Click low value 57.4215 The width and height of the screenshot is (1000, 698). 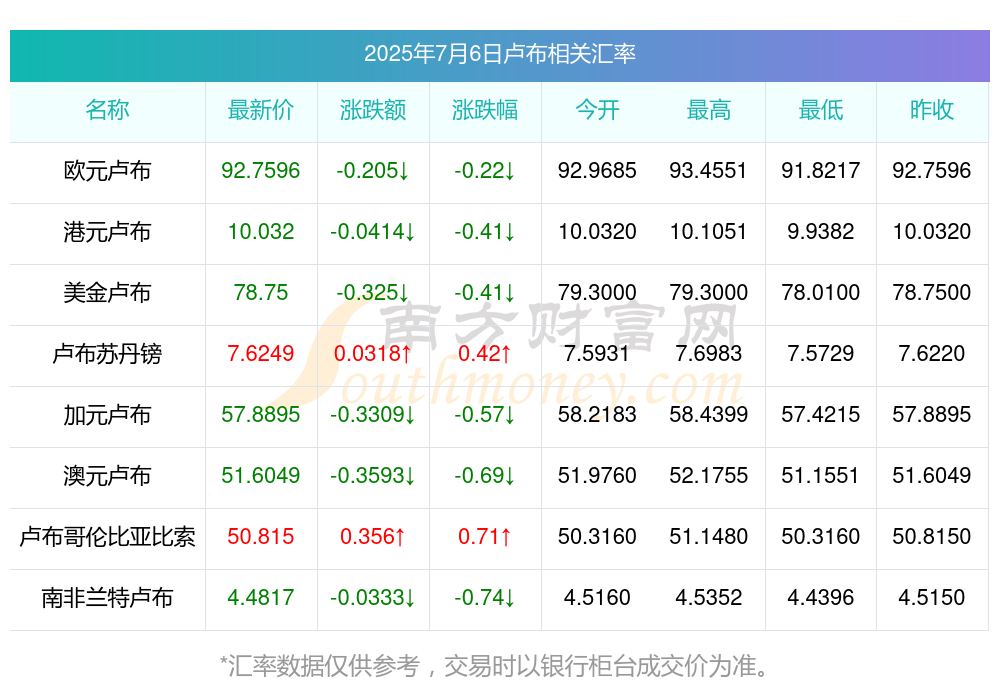click(821, 415)
